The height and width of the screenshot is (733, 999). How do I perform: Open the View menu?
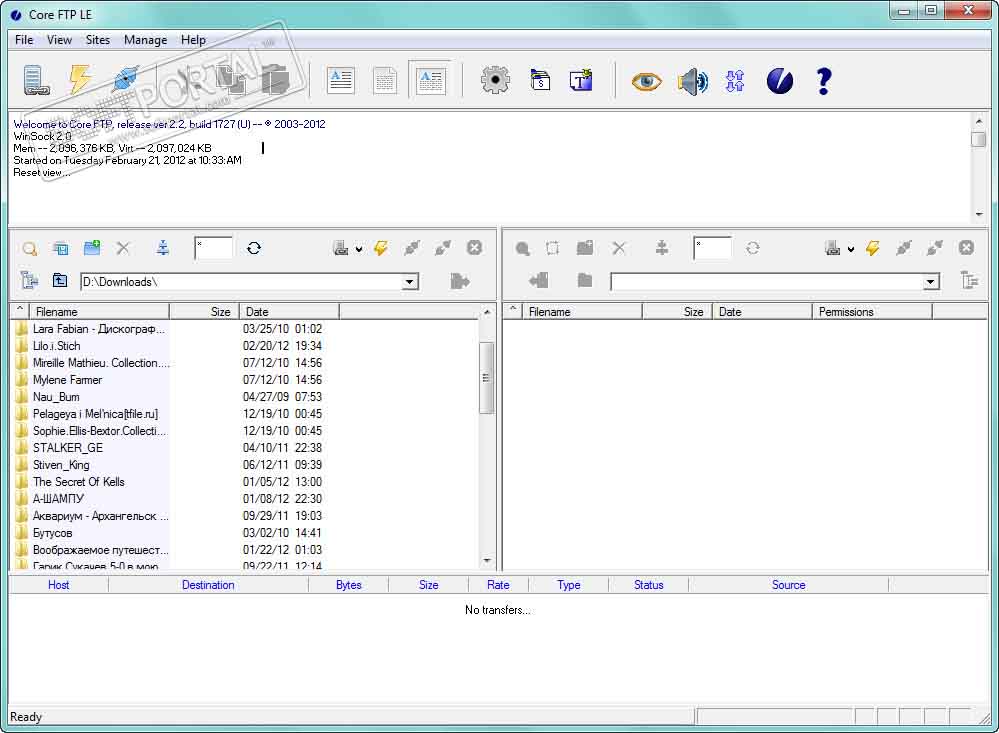pyautogui.click(x=59, y=40)
